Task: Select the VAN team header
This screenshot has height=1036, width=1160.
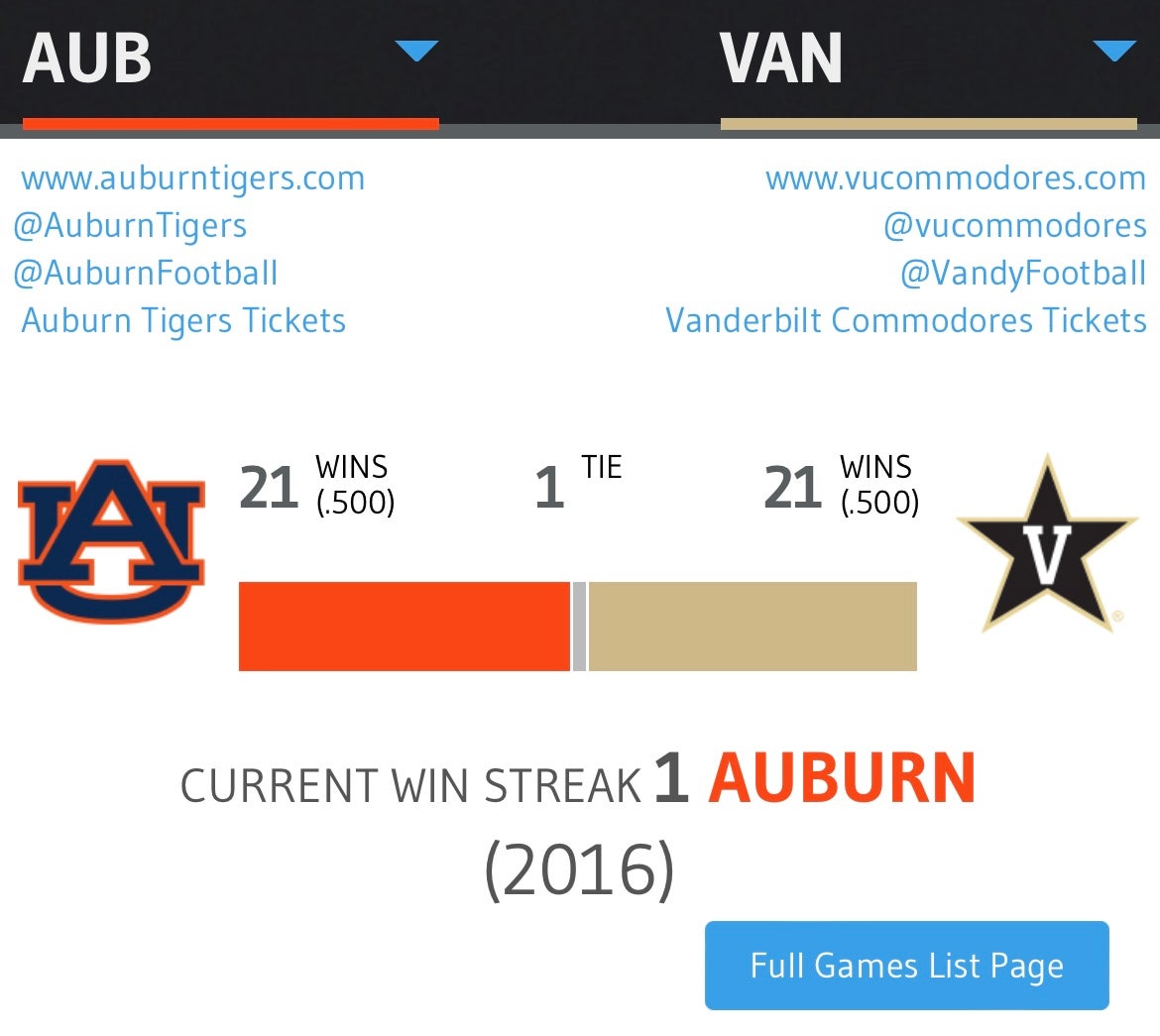Action: click(781, 58)
